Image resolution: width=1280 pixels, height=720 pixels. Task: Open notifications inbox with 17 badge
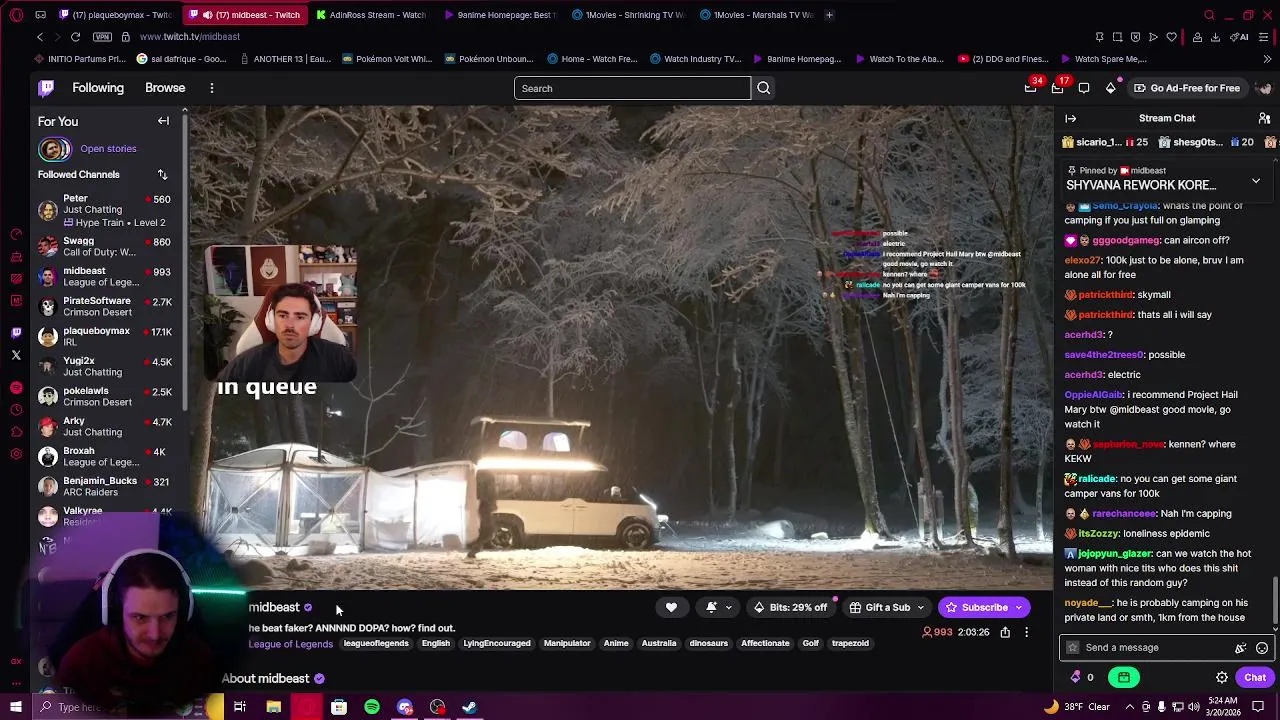tap(1057, 88)
